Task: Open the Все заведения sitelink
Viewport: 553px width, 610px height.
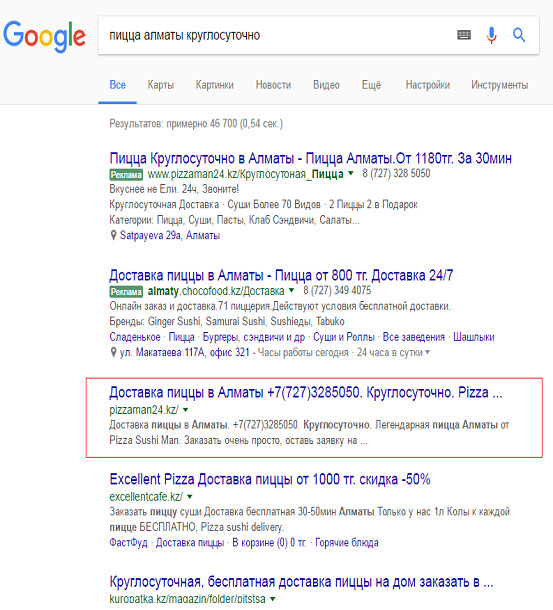Action: (414, 337)
